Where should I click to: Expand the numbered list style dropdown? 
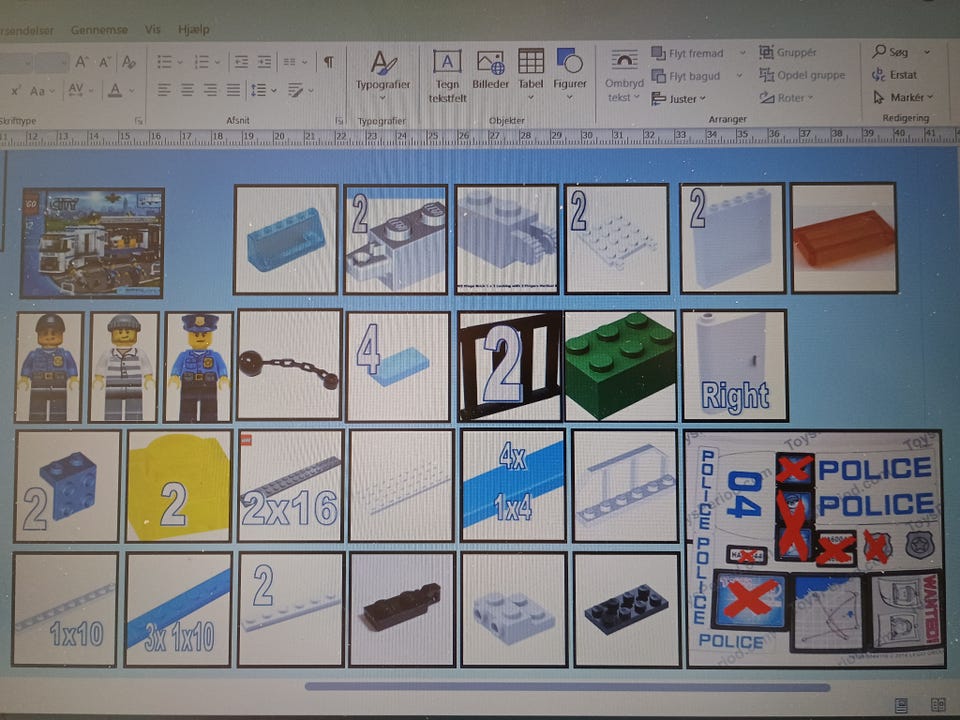217,62
